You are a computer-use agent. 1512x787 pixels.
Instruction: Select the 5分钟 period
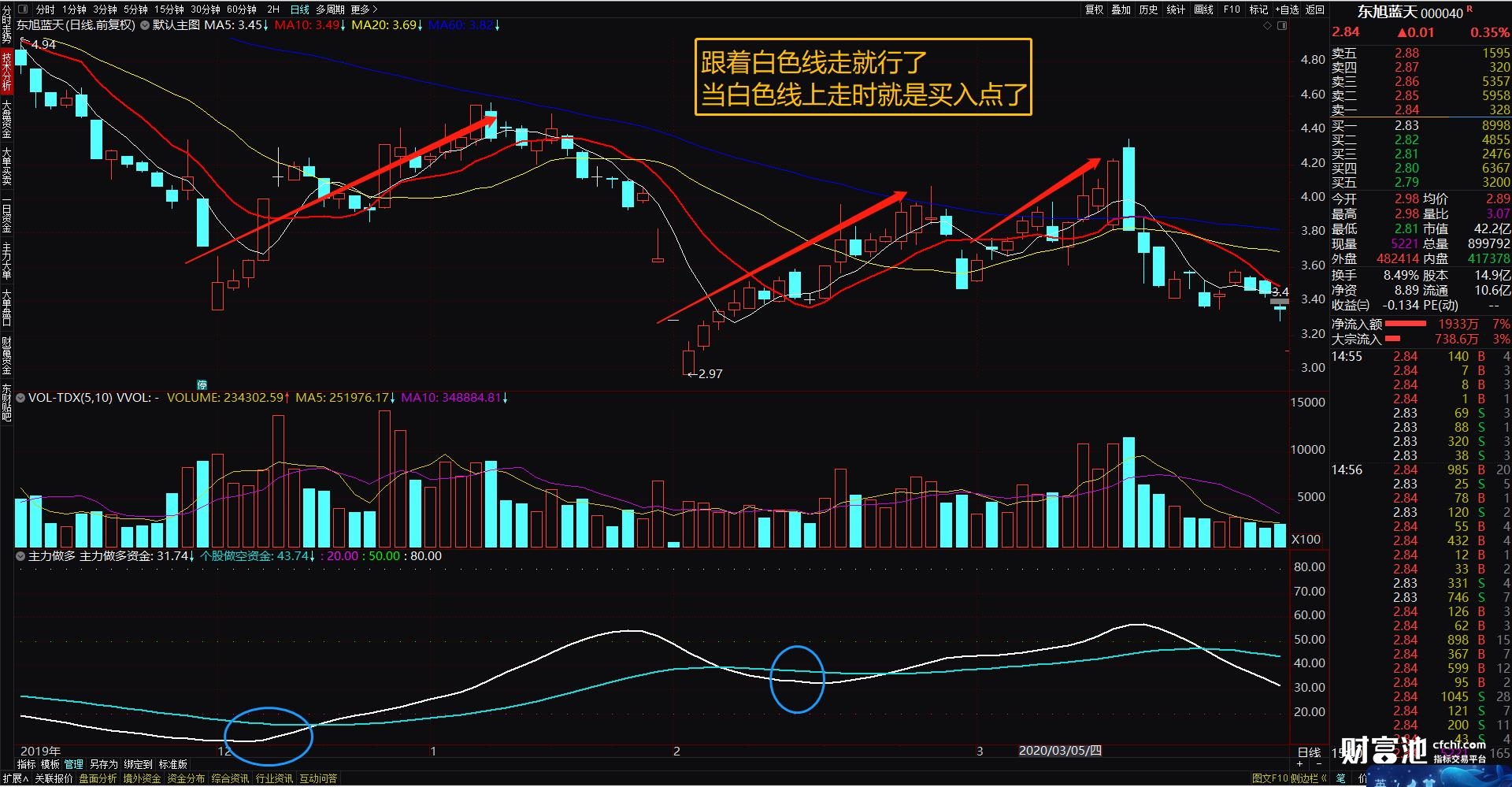[135, 9]
